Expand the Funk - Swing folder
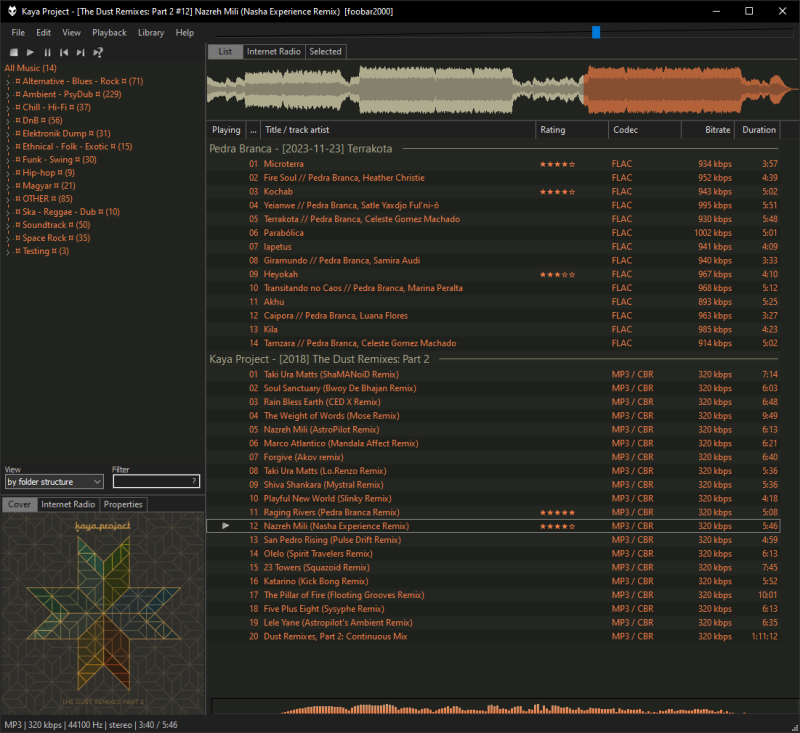 8,160
